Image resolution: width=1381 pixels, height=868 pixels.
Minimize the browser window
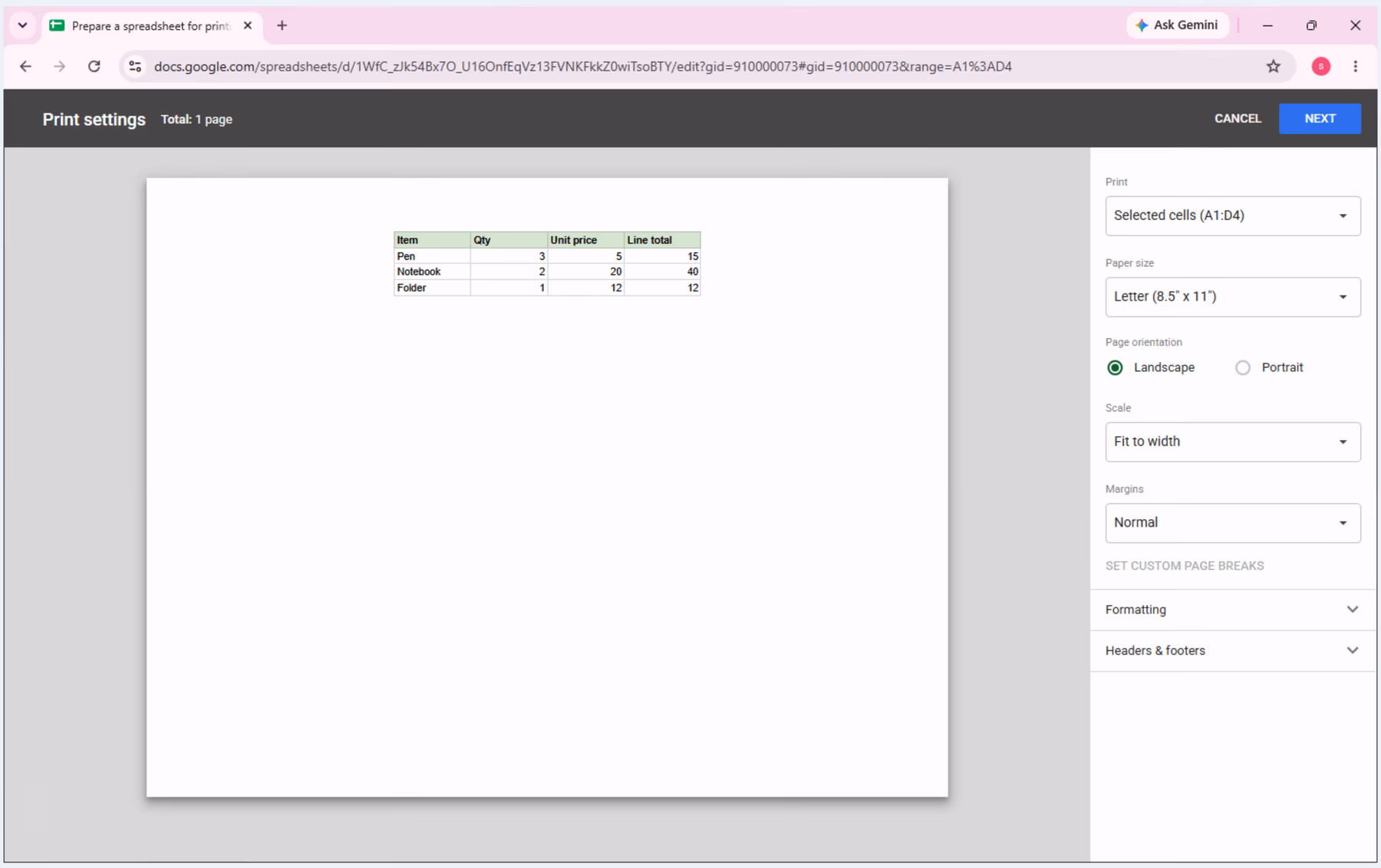tap(1267, 25)
